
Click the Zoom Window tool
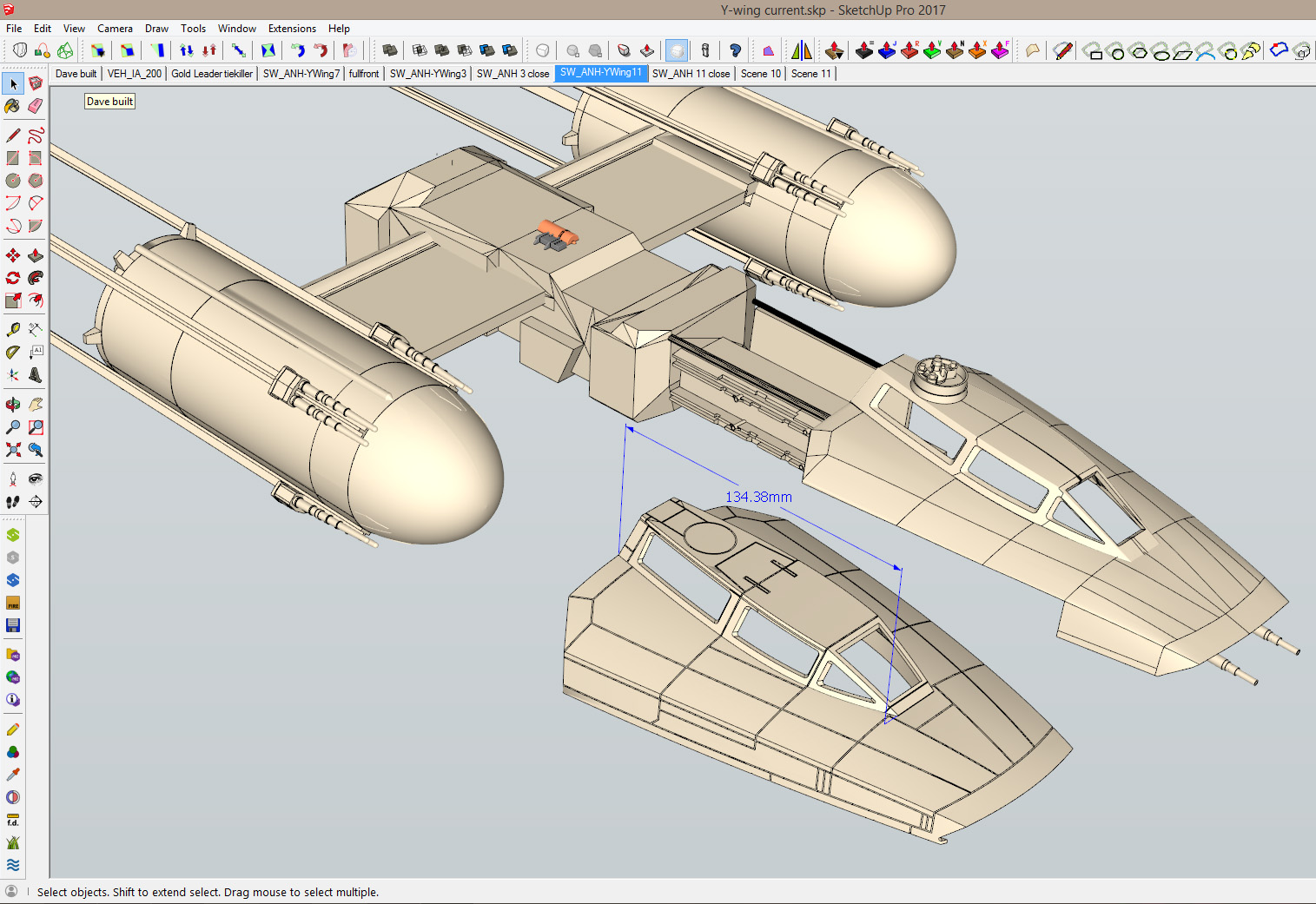pyautogui.click(x=36, y=427)
